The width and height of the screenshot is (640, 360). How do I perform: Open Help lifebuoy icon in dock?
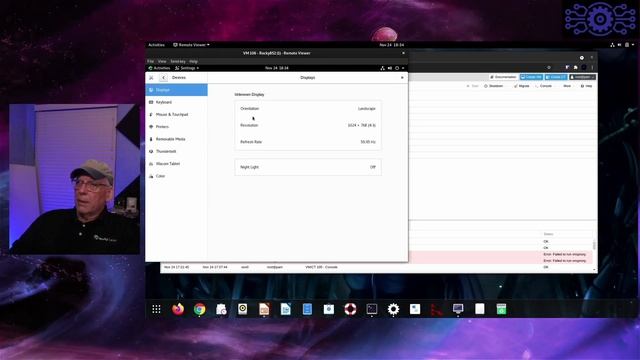coord(350,309)
